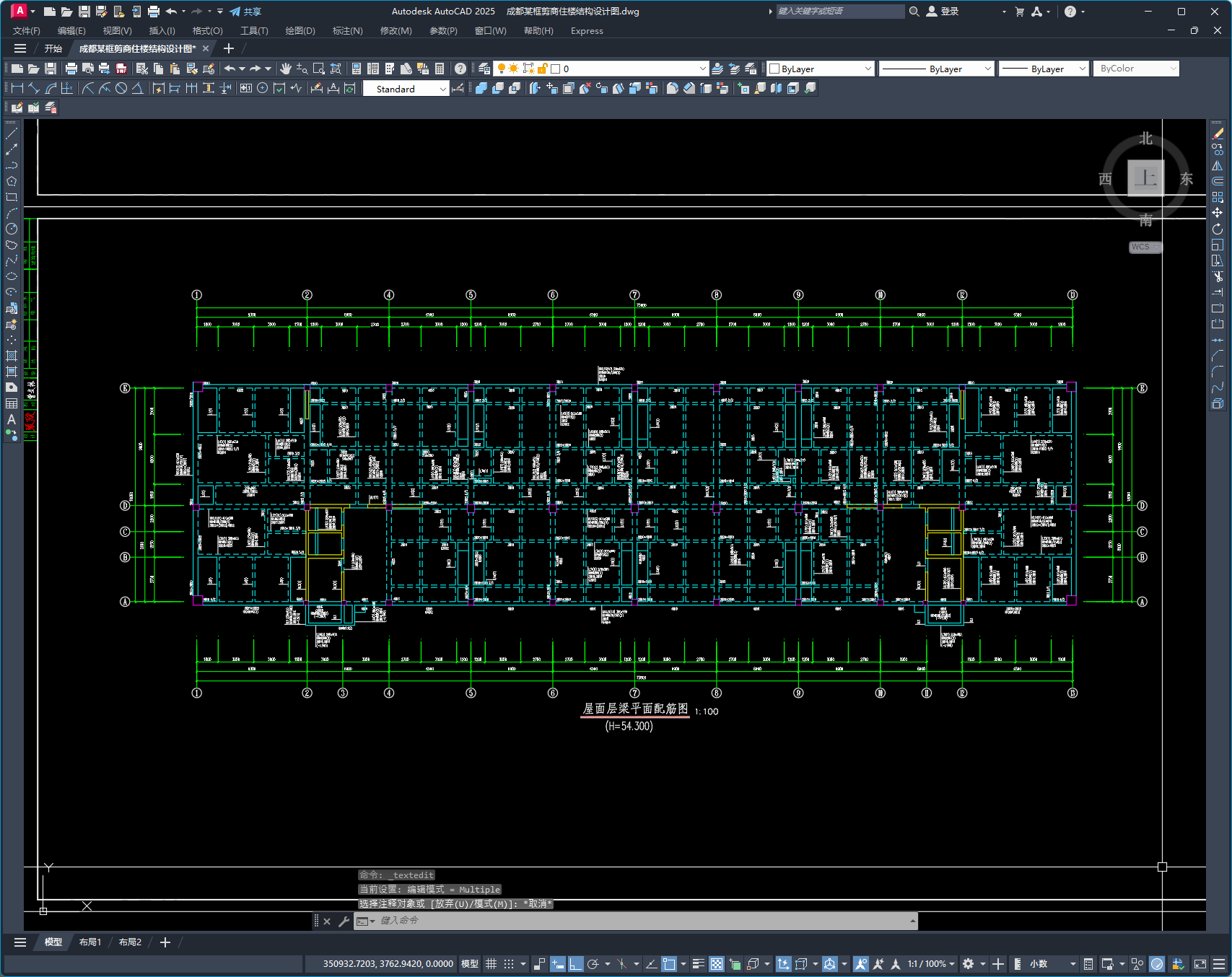Toggle transparency display in status bar
The height and width of the screenshot is (977, 1232).
tap(717, 964)
